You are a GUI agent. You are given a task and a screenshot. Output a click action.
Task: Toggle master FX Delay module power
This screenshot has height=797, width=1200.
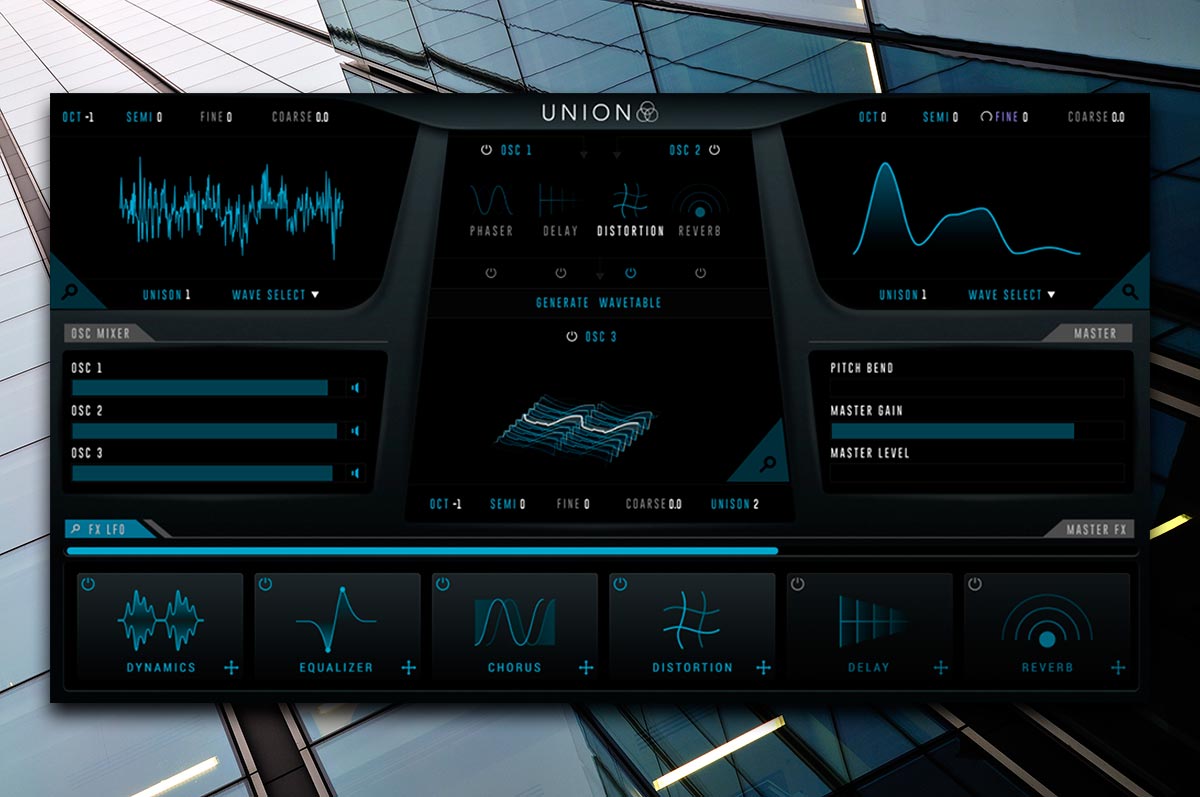tap(797, 584)
